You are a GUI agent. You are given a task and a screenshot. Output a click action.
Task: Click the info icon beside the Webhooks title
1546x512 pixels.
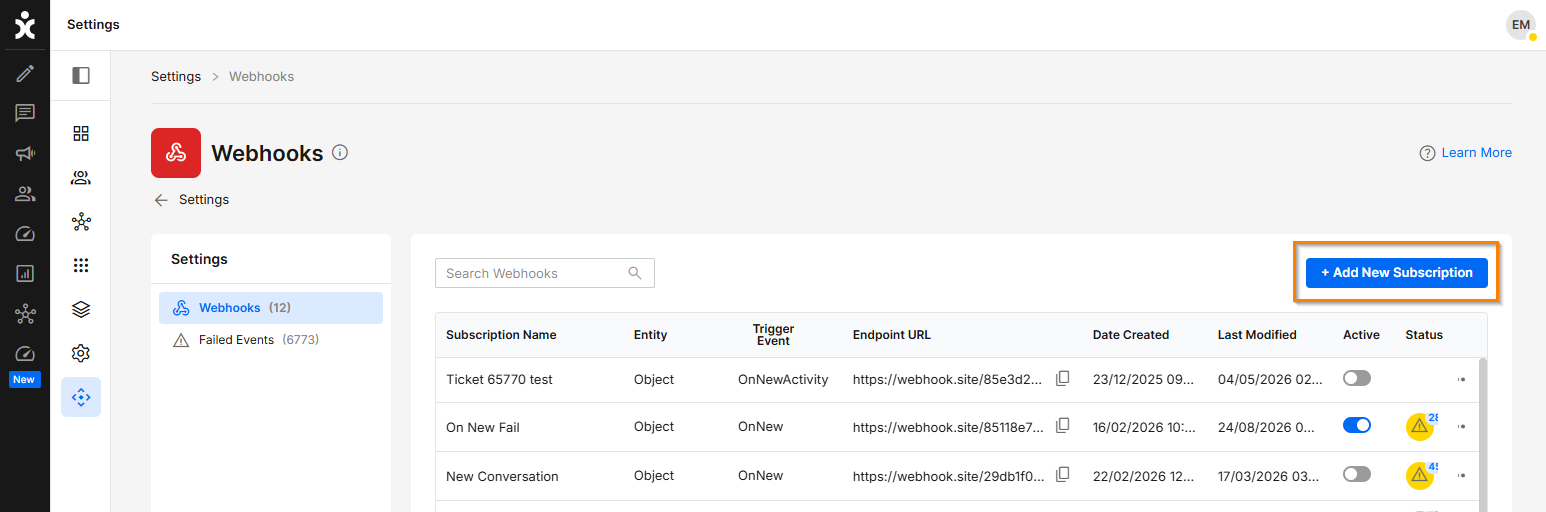pyautogui.click(x=340, y=153)
